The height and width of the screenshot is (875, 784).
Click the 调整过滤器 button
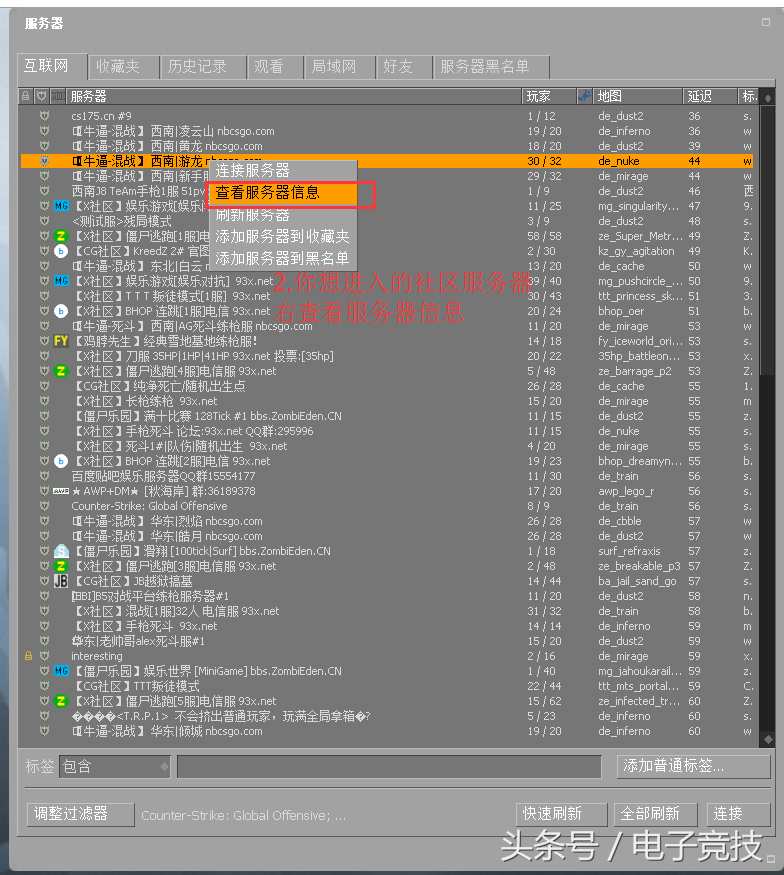[80, 813]
